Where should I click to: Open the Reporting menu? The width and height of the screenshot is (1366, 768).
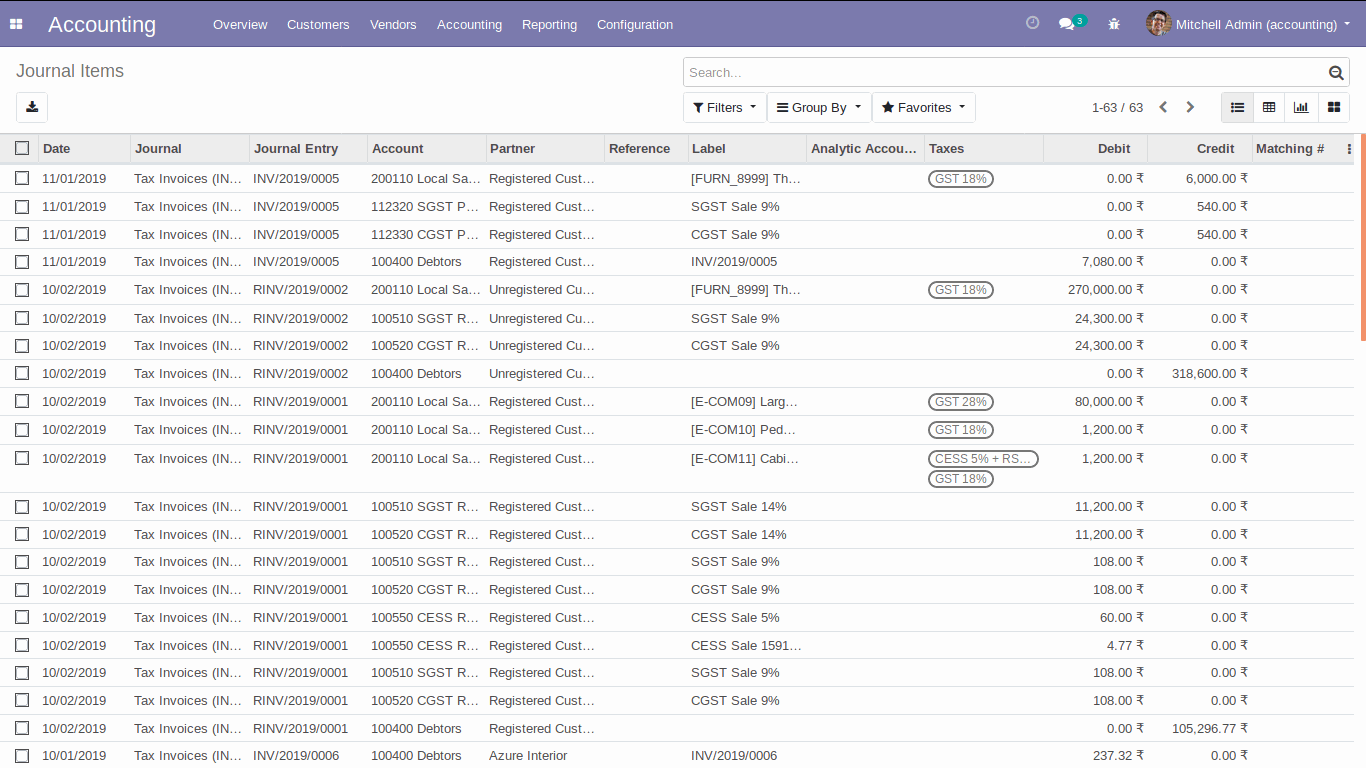(x=549, y=24)
